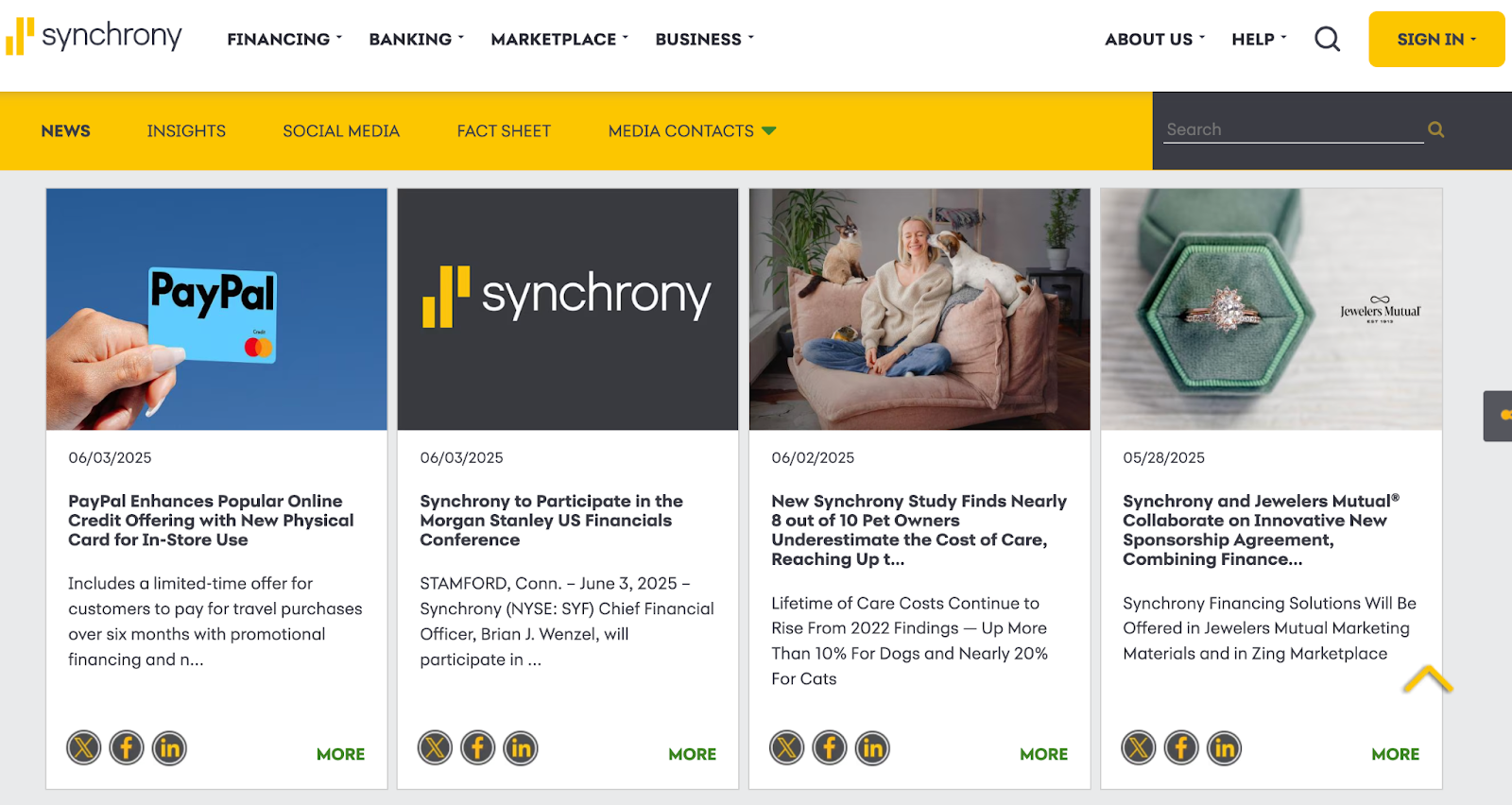The width and height of the screenshot is (1512, 805).
Task: Click 'STAMFORD, Conn. – June 3, 2025' text
Action: 567,621
